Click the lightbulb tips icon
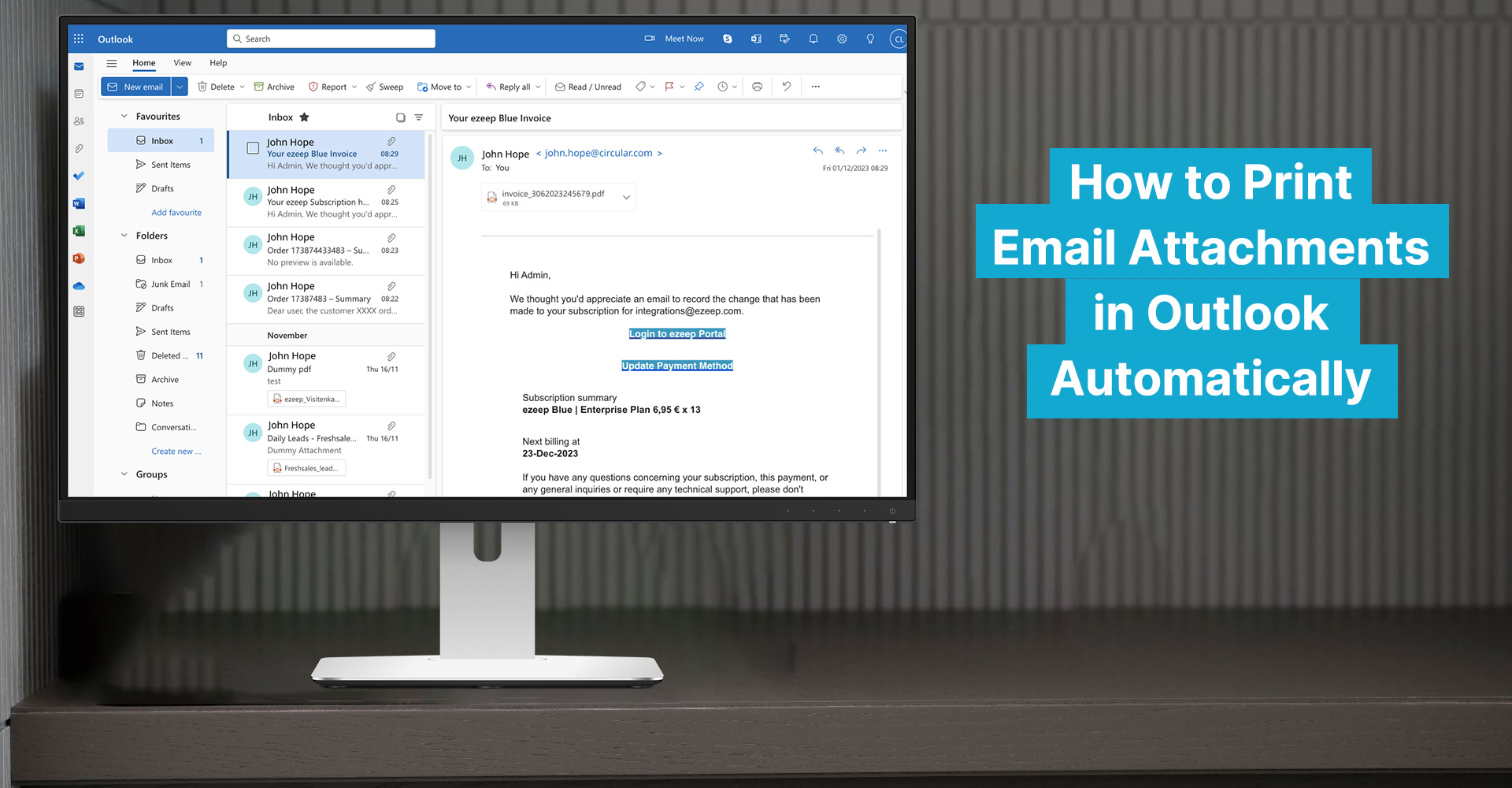1512x788 pixels. click(x=870, y=39)
